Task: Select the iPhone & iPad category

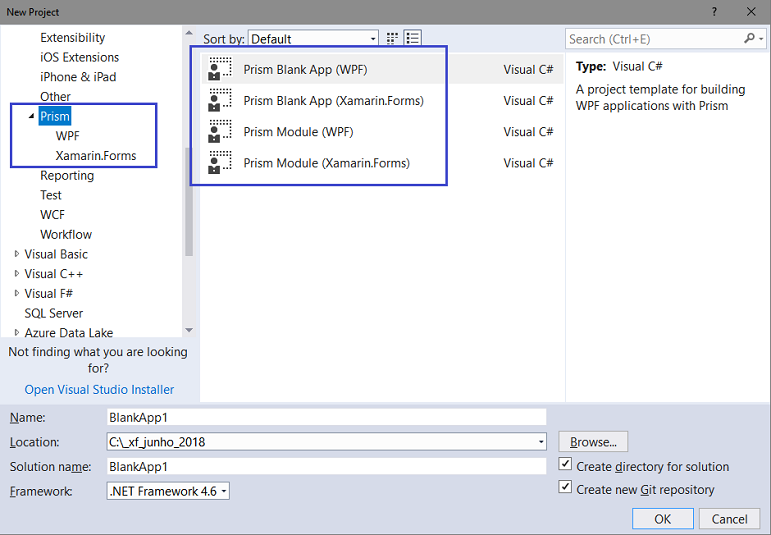Action: (78, 77)
